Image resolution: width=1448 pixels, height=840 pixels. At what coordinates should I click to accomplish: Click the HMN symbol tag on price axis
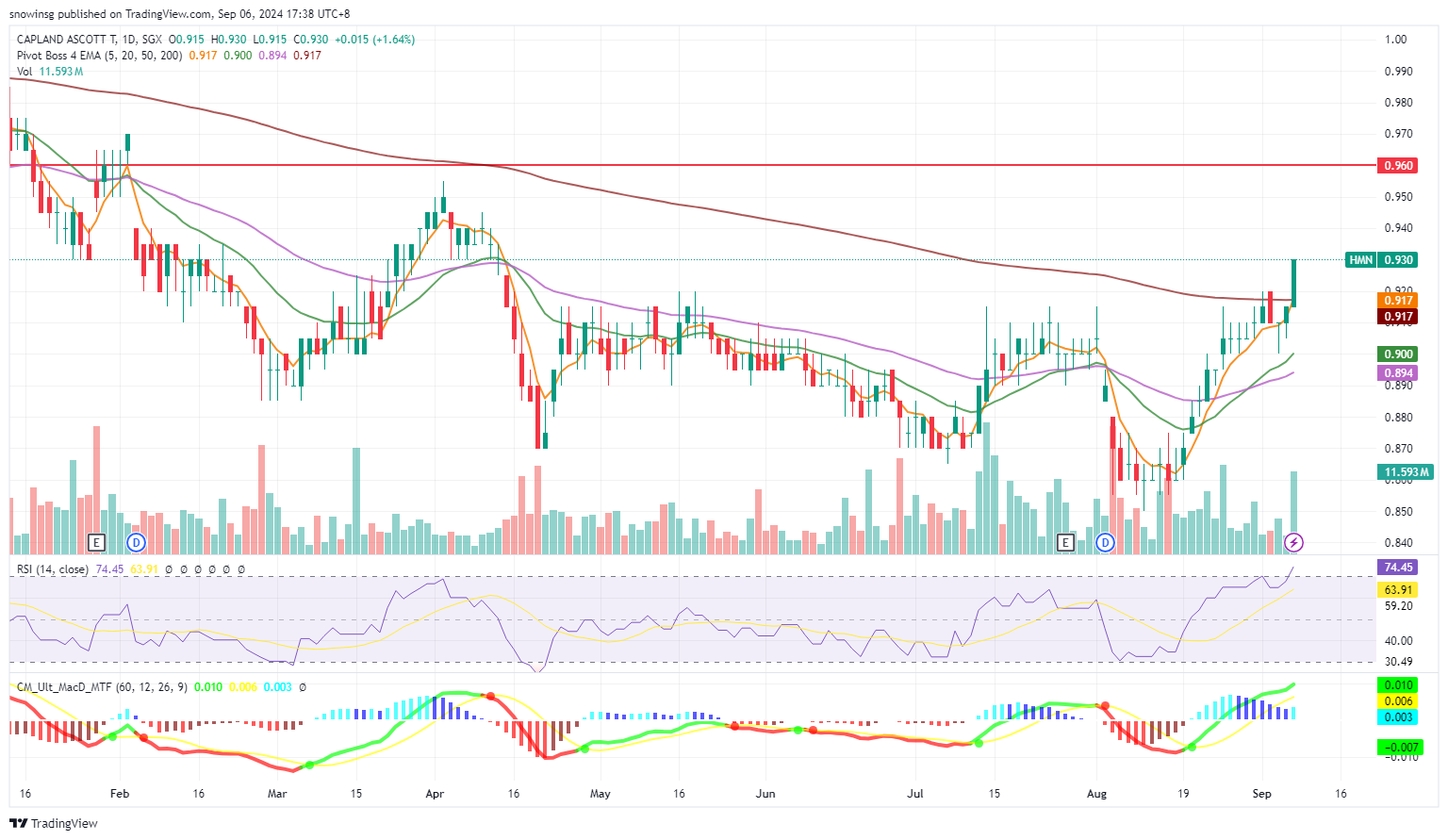tap(1360, 259)
